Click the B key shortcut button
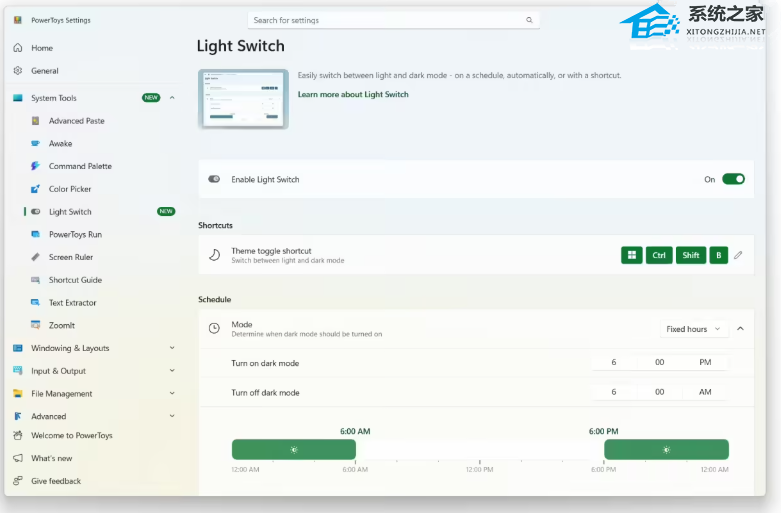The image size is (781, 513). click(x=719, y=255)
